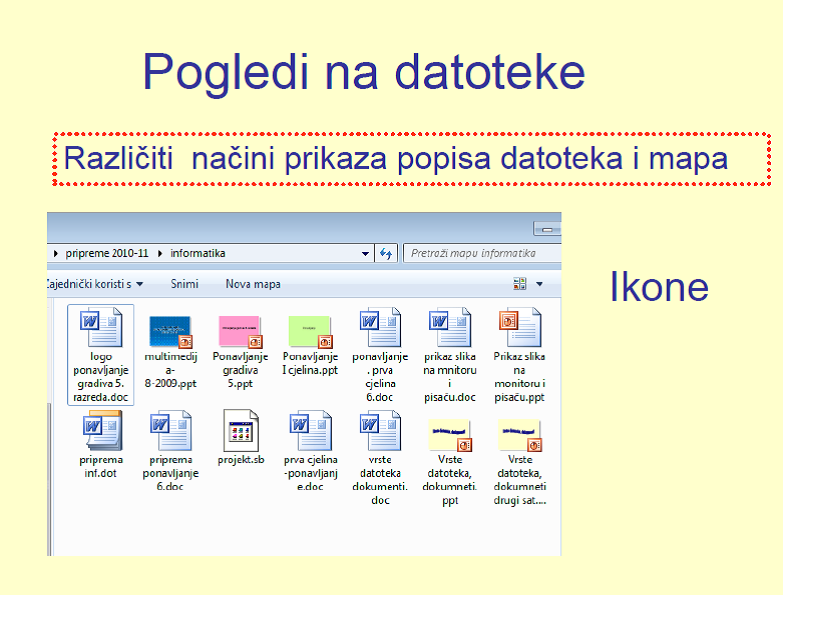Open the address bar history dropdown arrow
Screen dimensions: 815x619
click(x=364, y=253)
